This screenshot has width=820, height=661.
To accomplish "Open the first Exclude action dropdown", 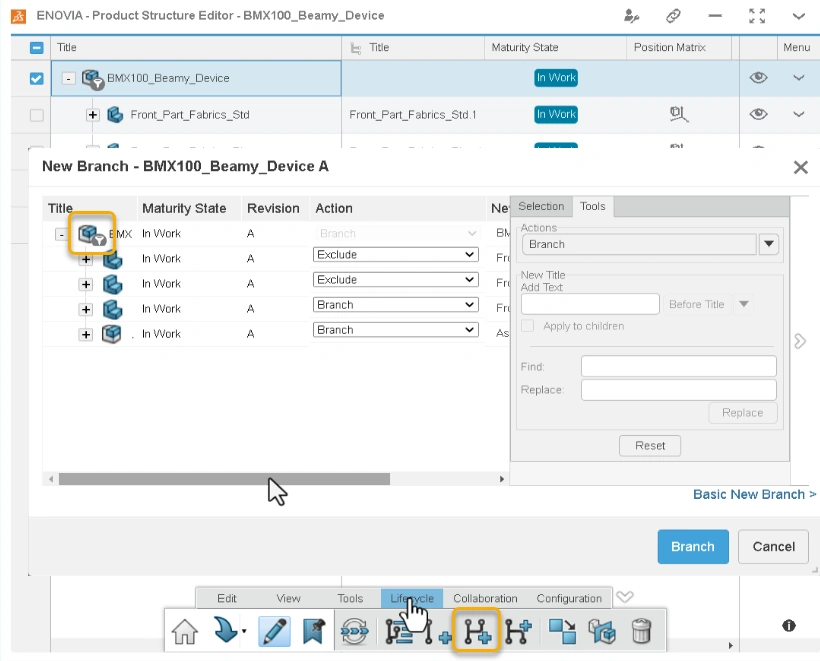I will (396, 255).
